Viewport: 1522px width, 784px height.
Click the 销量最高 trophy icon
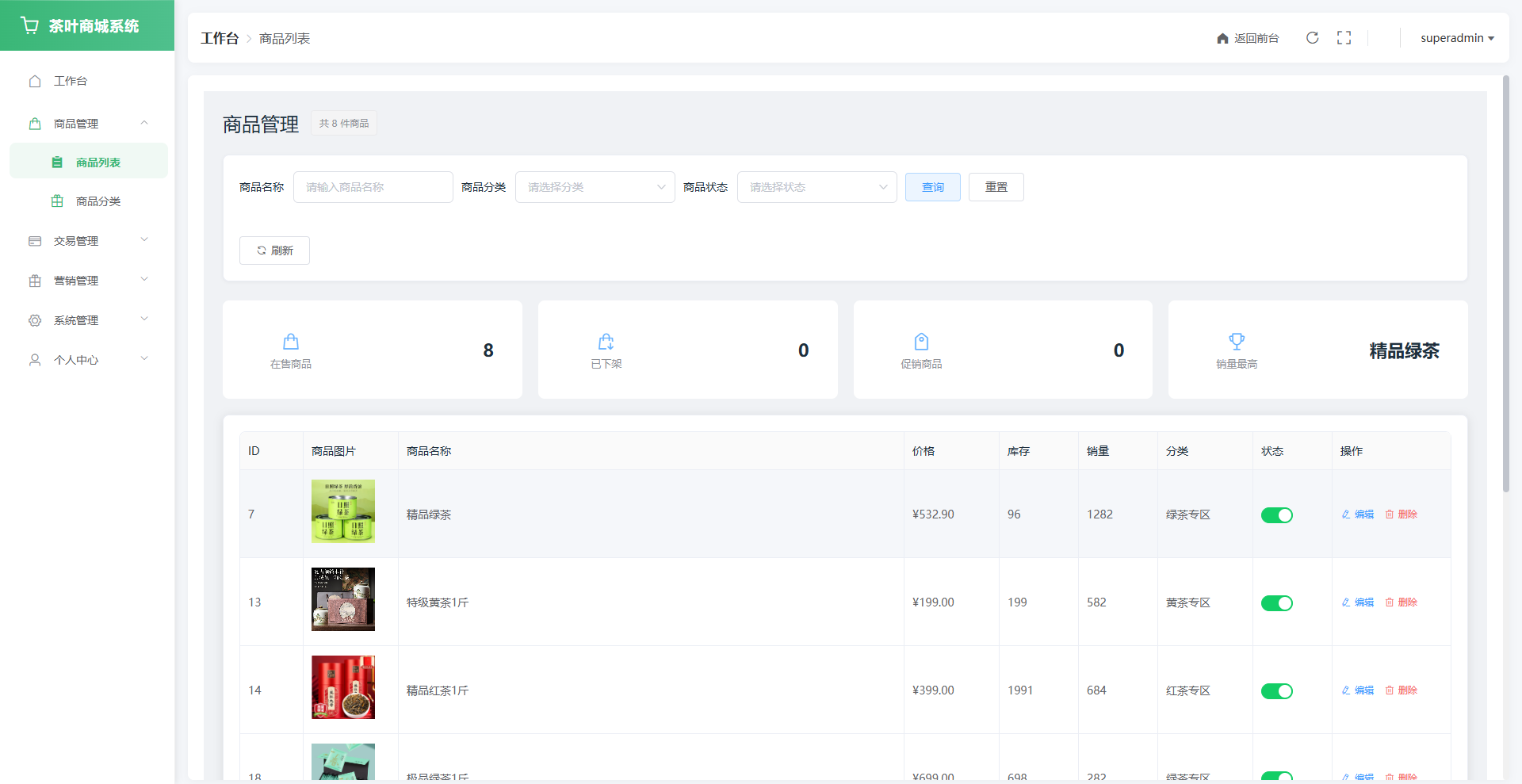pos(1236,342)
